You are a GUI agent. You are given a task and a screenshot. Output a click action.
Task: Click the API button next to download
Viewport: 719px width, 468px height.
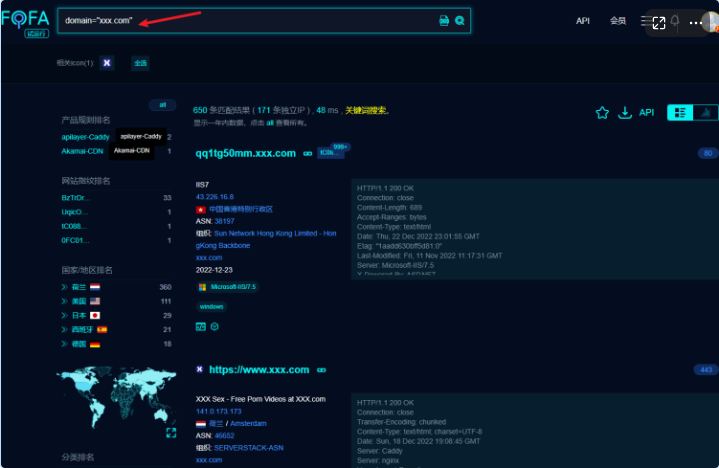(x=647, y=112)
